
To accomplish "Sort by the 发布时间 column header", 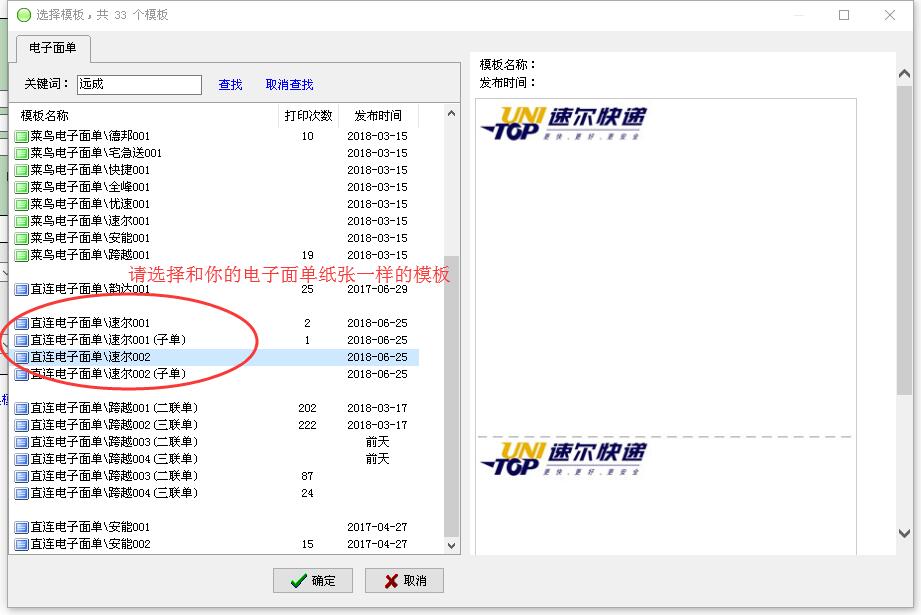I will 379,116.
